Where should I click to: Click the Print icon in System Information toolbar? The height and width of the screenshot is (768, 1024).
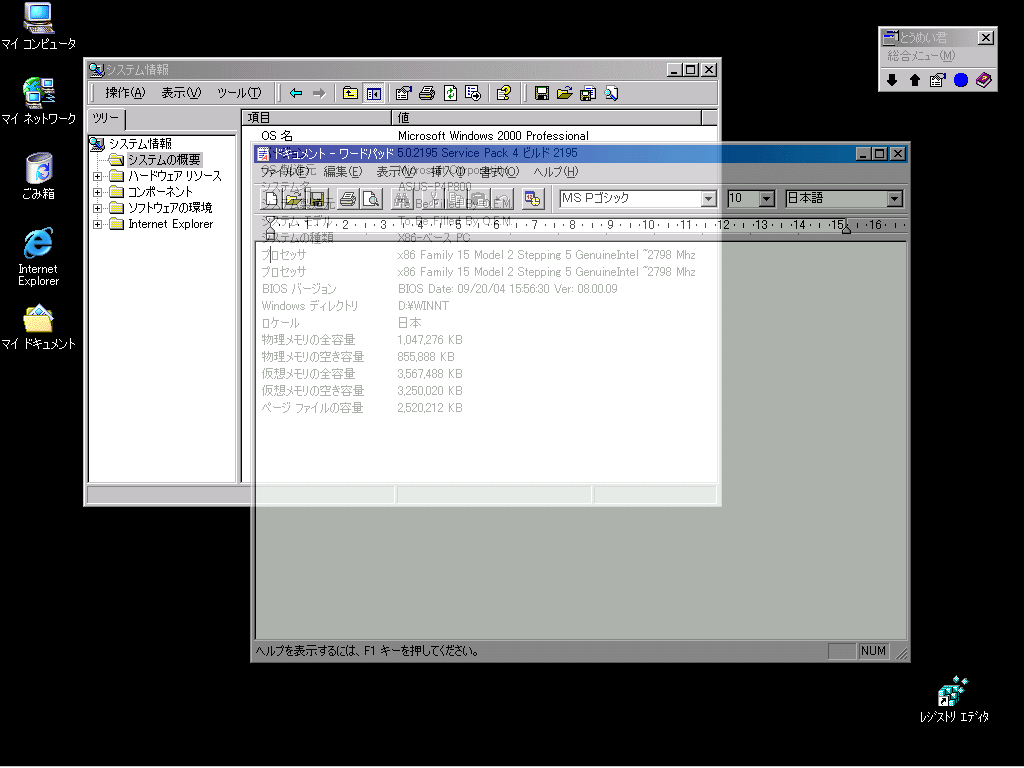(x=427, y=93)
